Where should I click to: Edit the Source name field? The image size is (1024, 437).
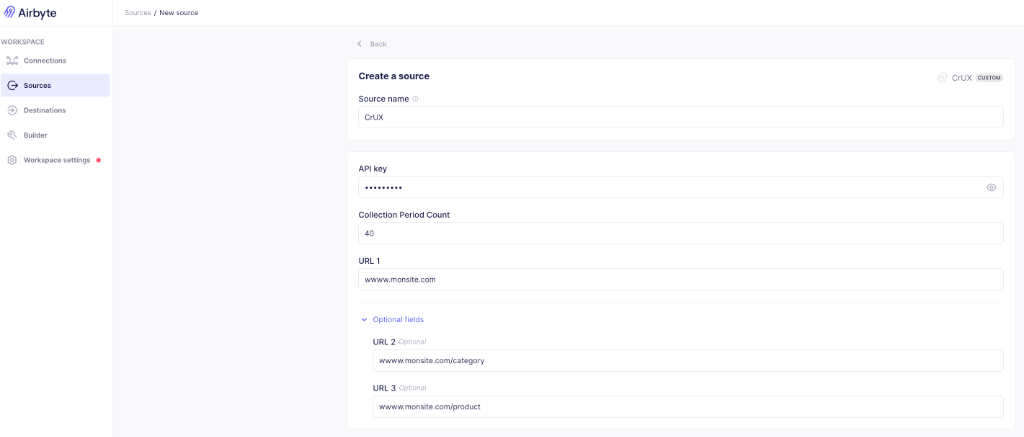(x=680, y=118)
